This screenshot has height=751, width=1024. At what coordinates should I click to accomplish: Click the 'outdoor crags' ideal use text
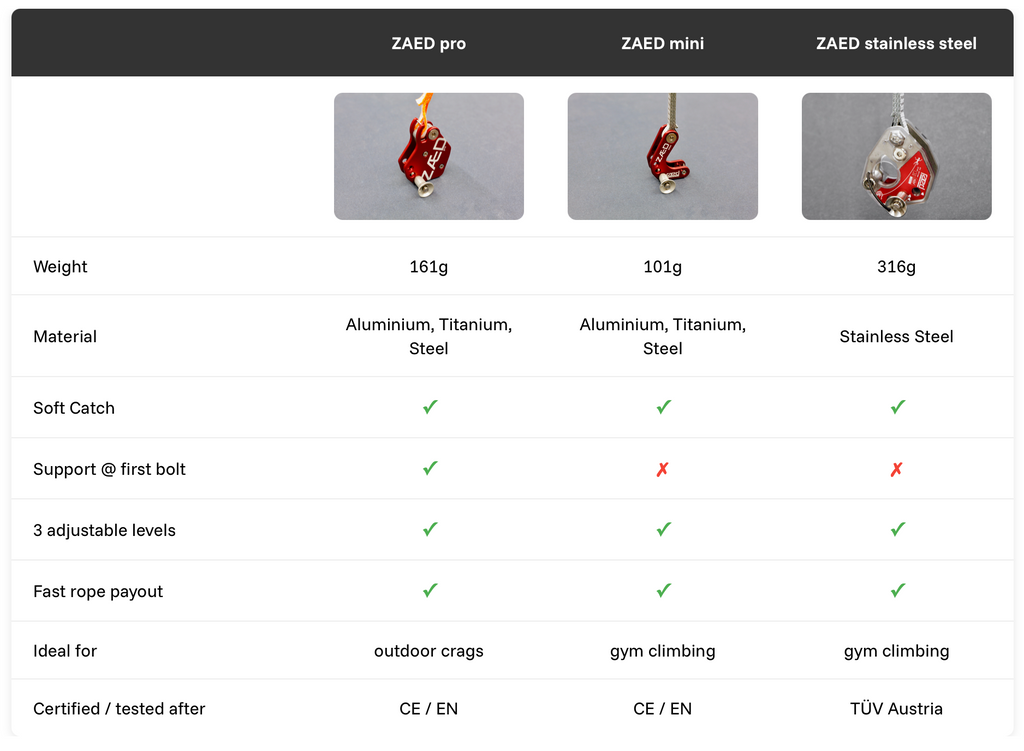click(x=428, y=651)
